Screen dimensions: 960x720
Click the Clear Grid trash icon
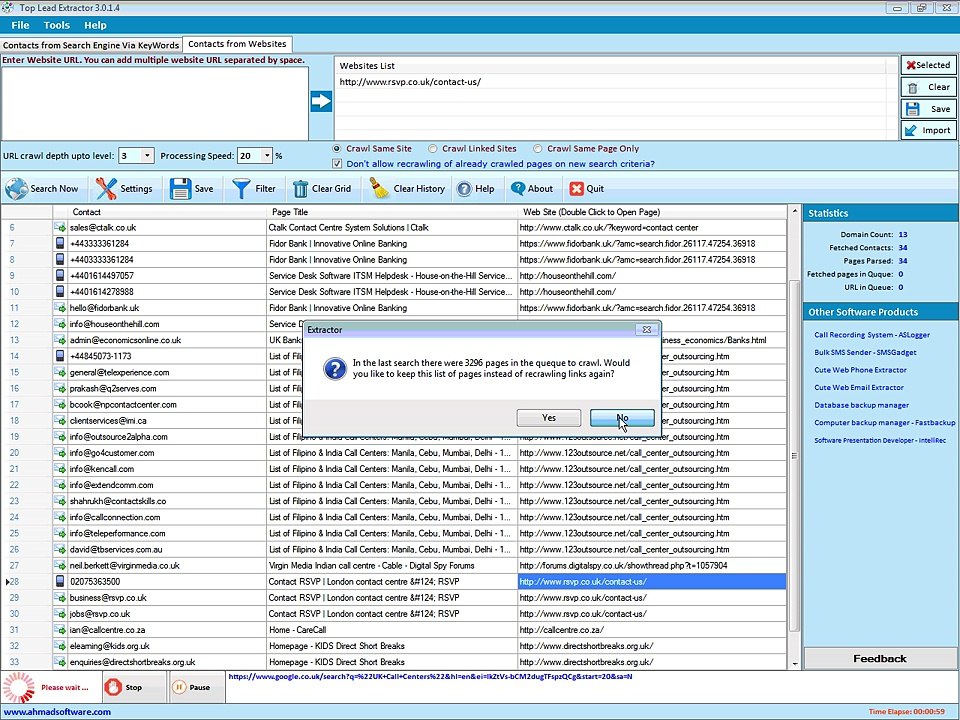[300, 189]
